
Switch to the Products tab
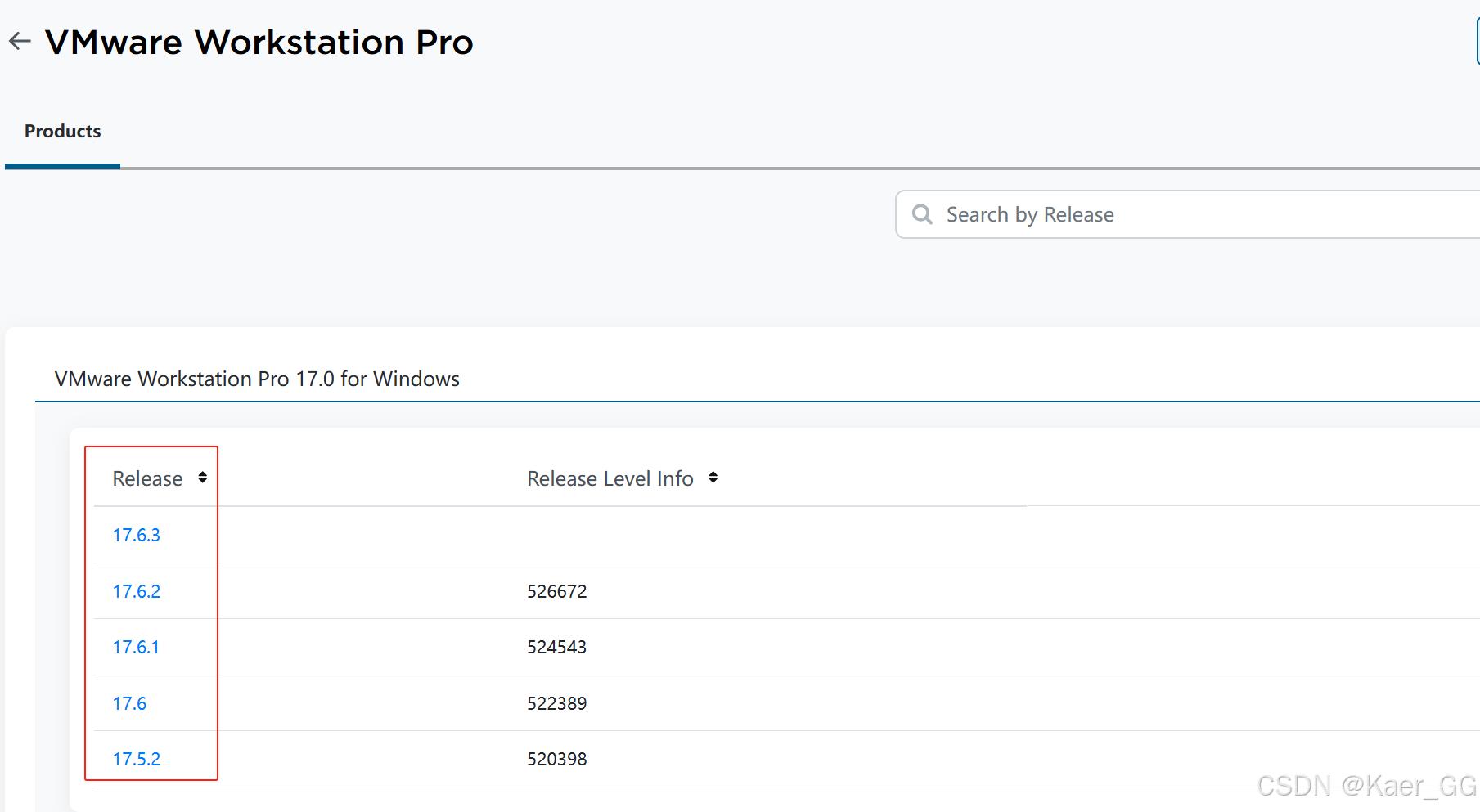[62, 130]
